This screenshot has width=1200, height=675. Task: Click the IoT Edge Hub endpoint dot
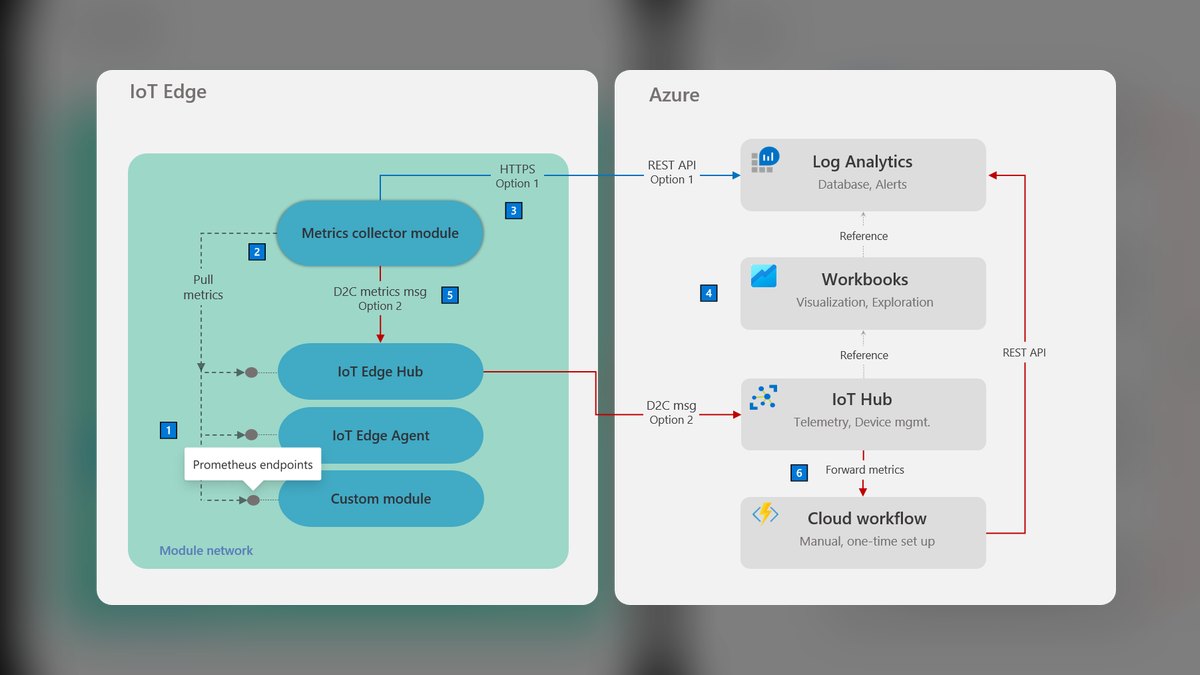click(252, 372)
